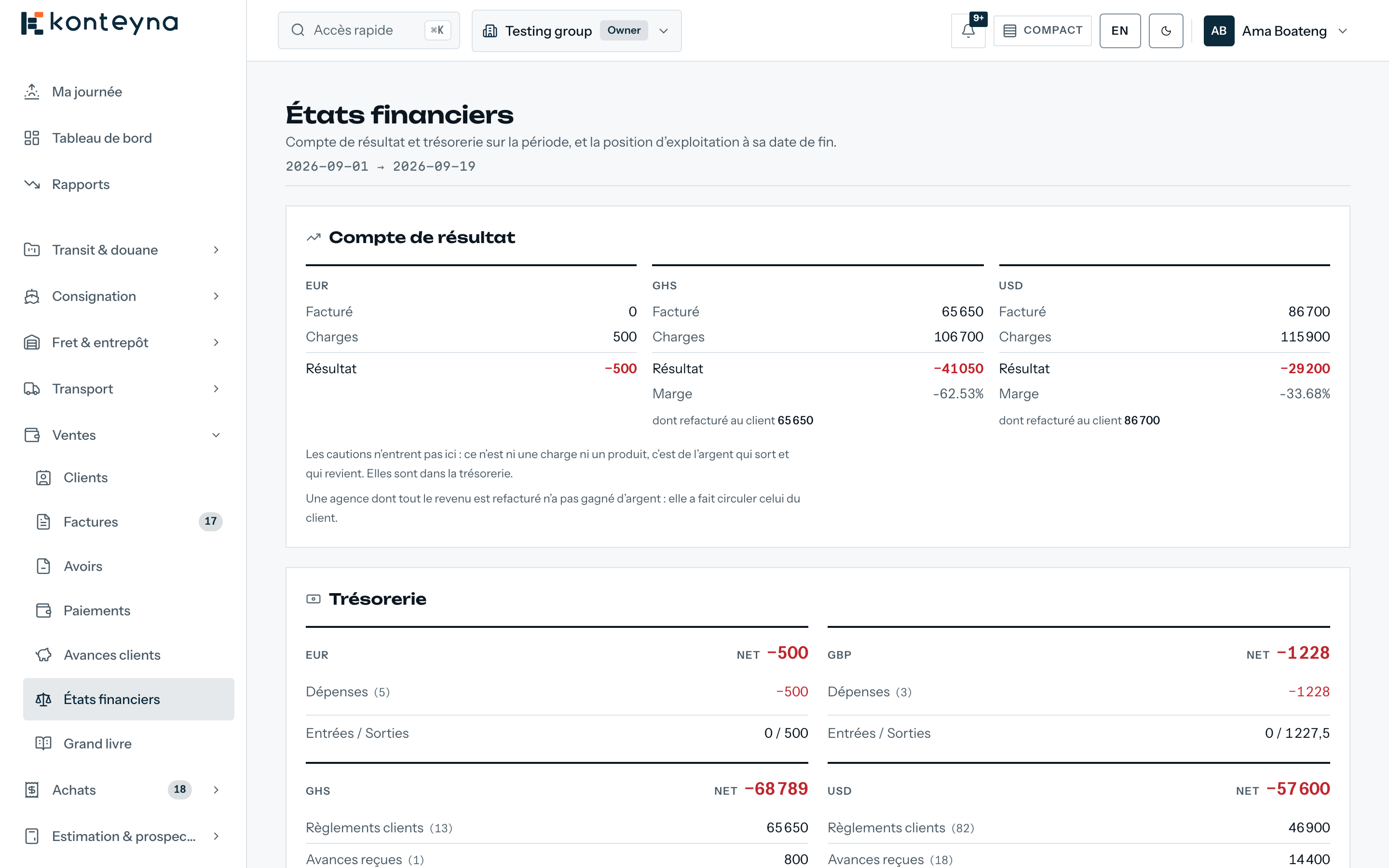This screenshot has height=868, width=1389.
Task: Click the Clients contact icon
Action: (43, 477)
